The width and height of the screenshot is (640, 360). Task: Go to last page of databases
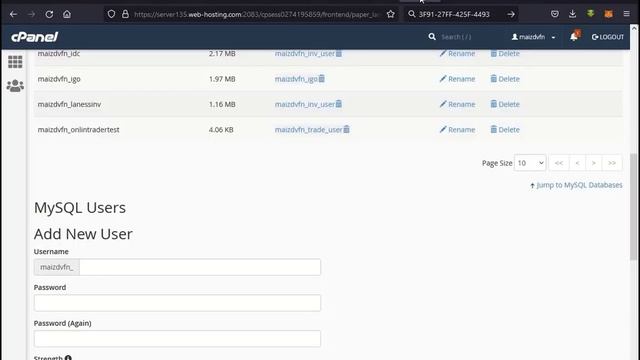pos(612,163)
